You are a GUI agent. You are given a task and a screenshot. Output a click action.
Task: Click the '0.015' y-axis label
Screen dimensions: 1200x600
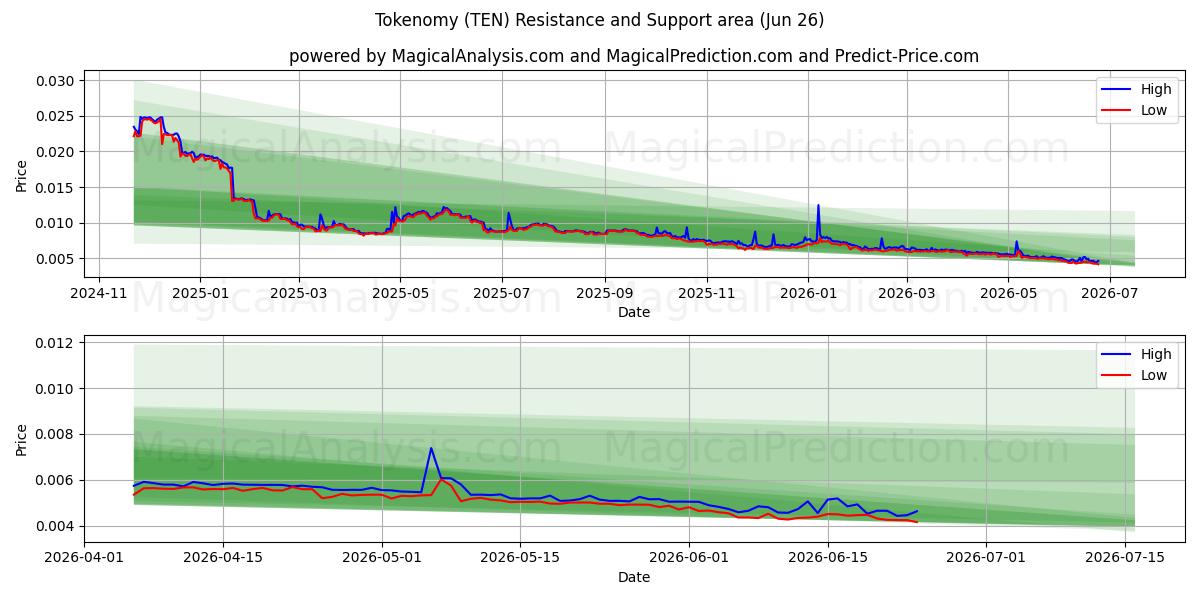click(x=56, y=188)
